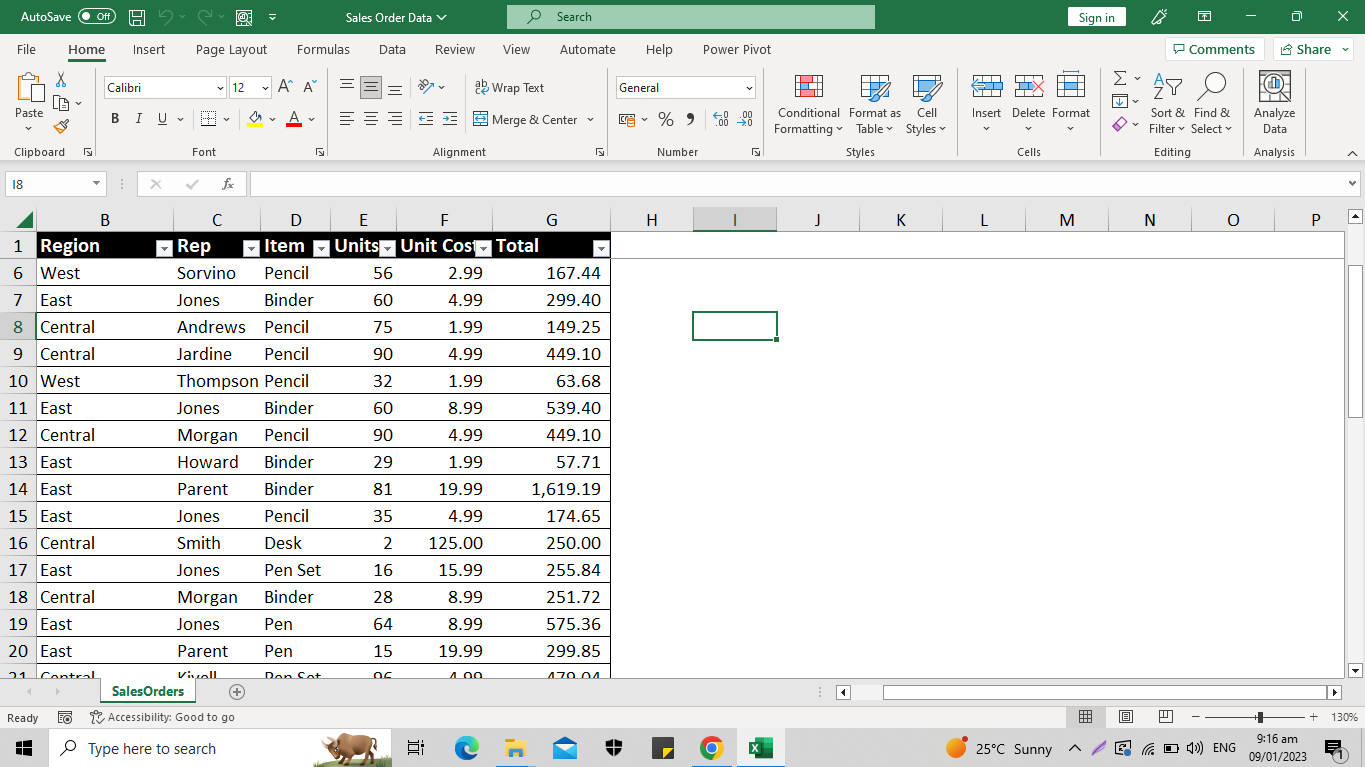Click the Increase Indent icon
The width and height of the screenshot is (1365, 767).
pyautogui.click(x=450, y=119)
